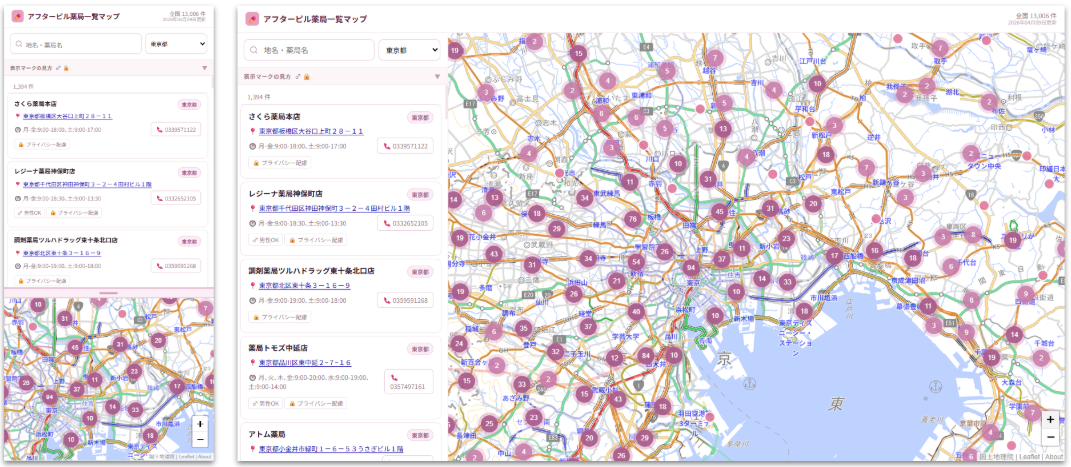This screenshot has height=467, width=1071.
Task: Open the さくら薬局本店 address link in mobile list
Action: [67, 116]
